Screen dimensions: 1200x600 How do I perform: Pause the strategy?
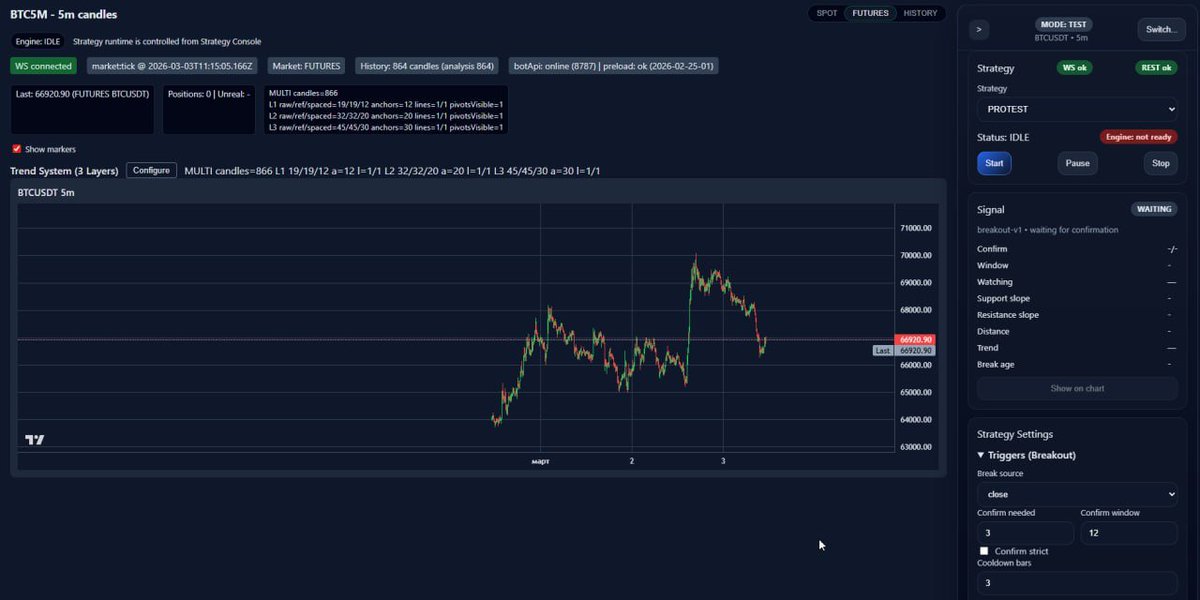pyautogui.click(x=1077, y=163)
